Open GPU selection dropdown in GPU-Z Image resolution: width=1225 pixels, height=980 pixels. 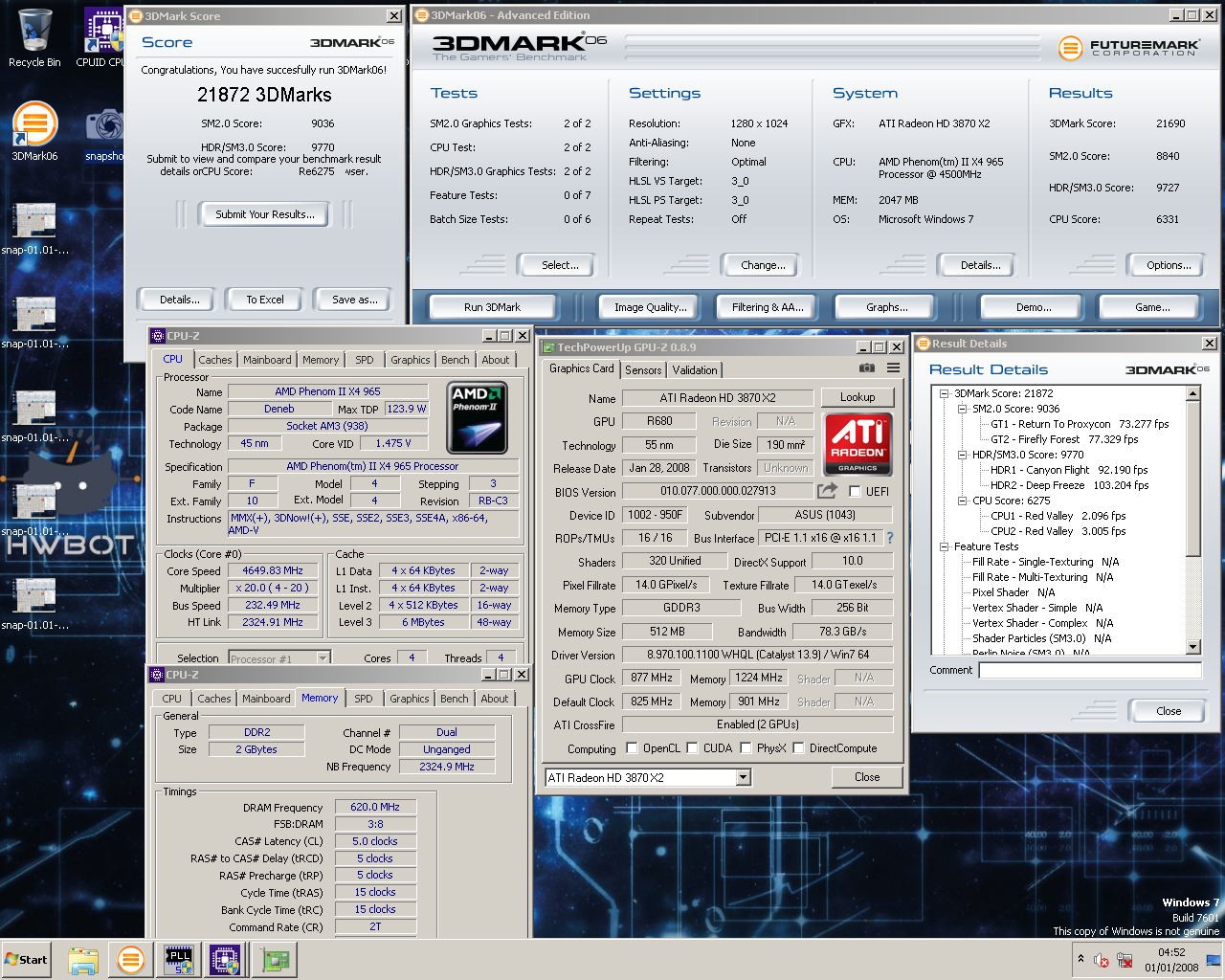coord(744,778)
